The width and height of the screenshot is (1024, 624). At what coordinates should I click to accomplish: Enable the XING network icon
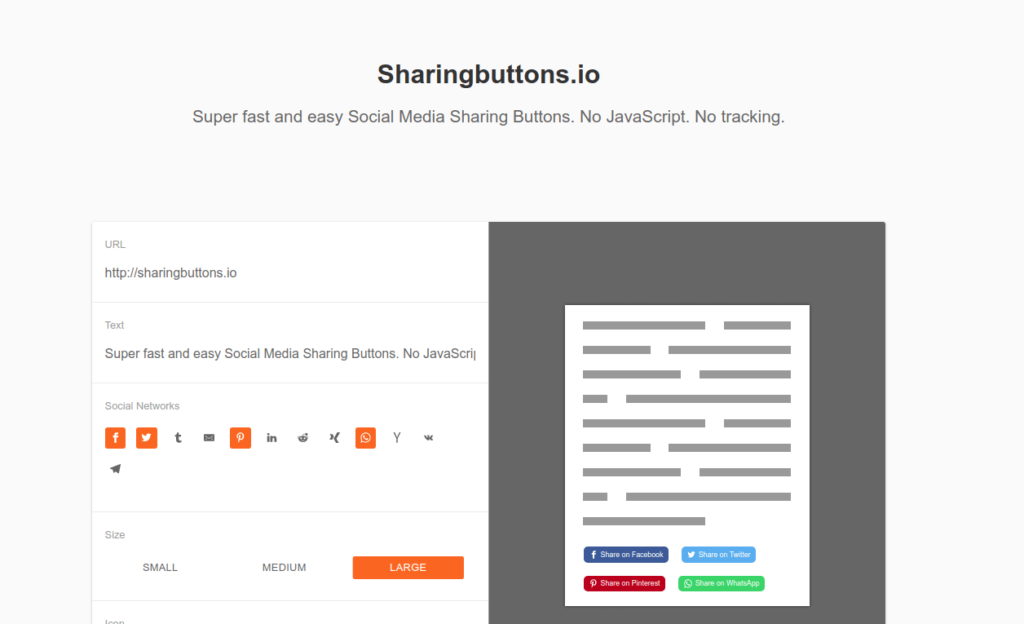pos(334,437)
